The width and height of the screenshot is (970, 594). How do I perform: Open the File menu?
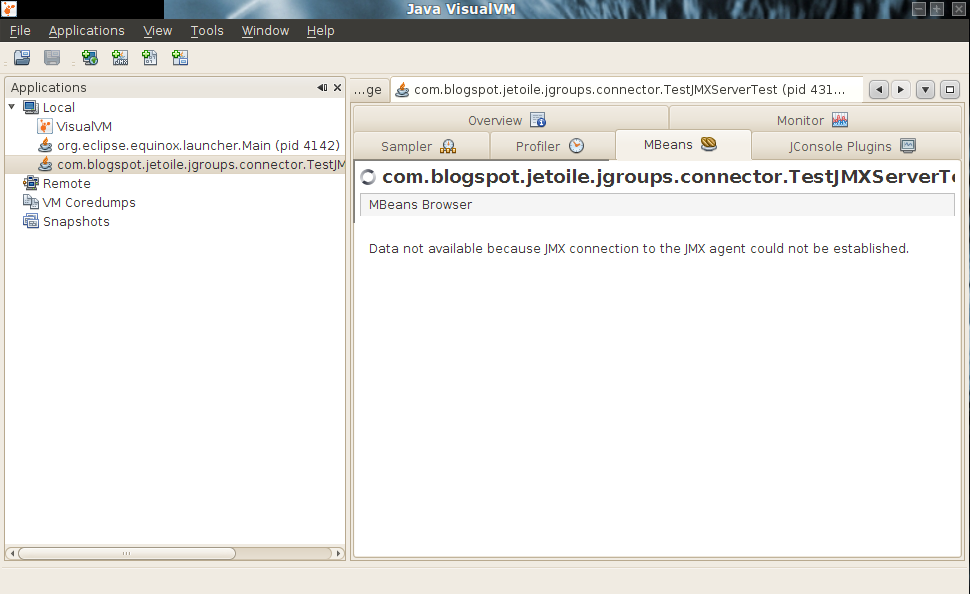pos(20,30)
